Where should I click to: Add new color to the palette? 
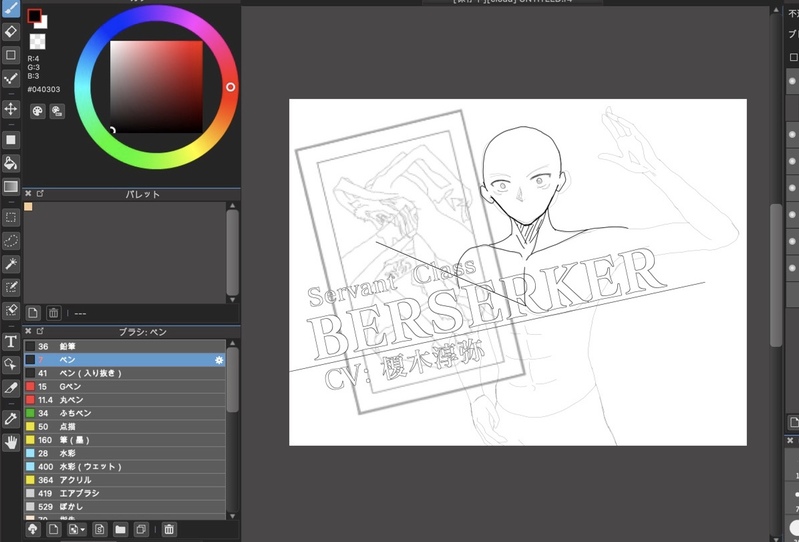coord(33,312)
